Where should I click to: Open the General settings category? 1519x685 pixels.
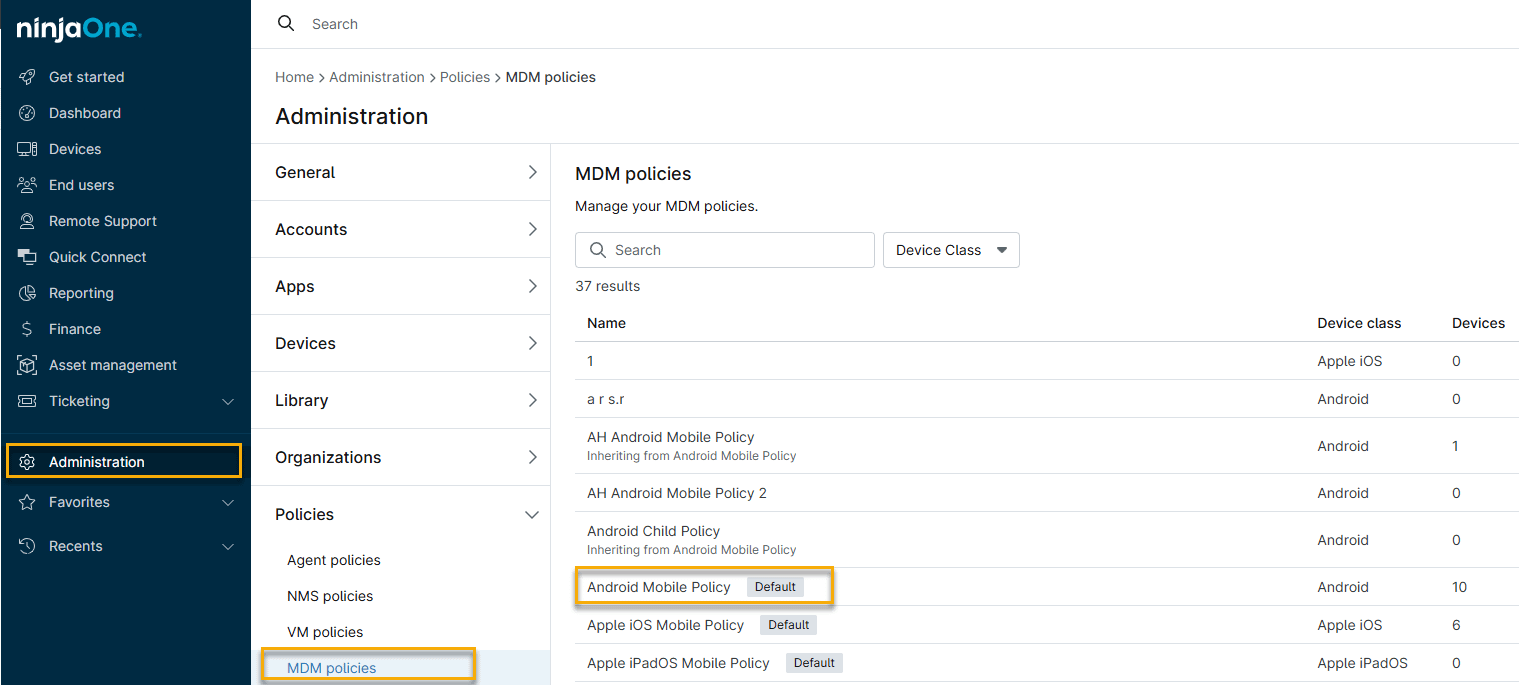(400, 172)
